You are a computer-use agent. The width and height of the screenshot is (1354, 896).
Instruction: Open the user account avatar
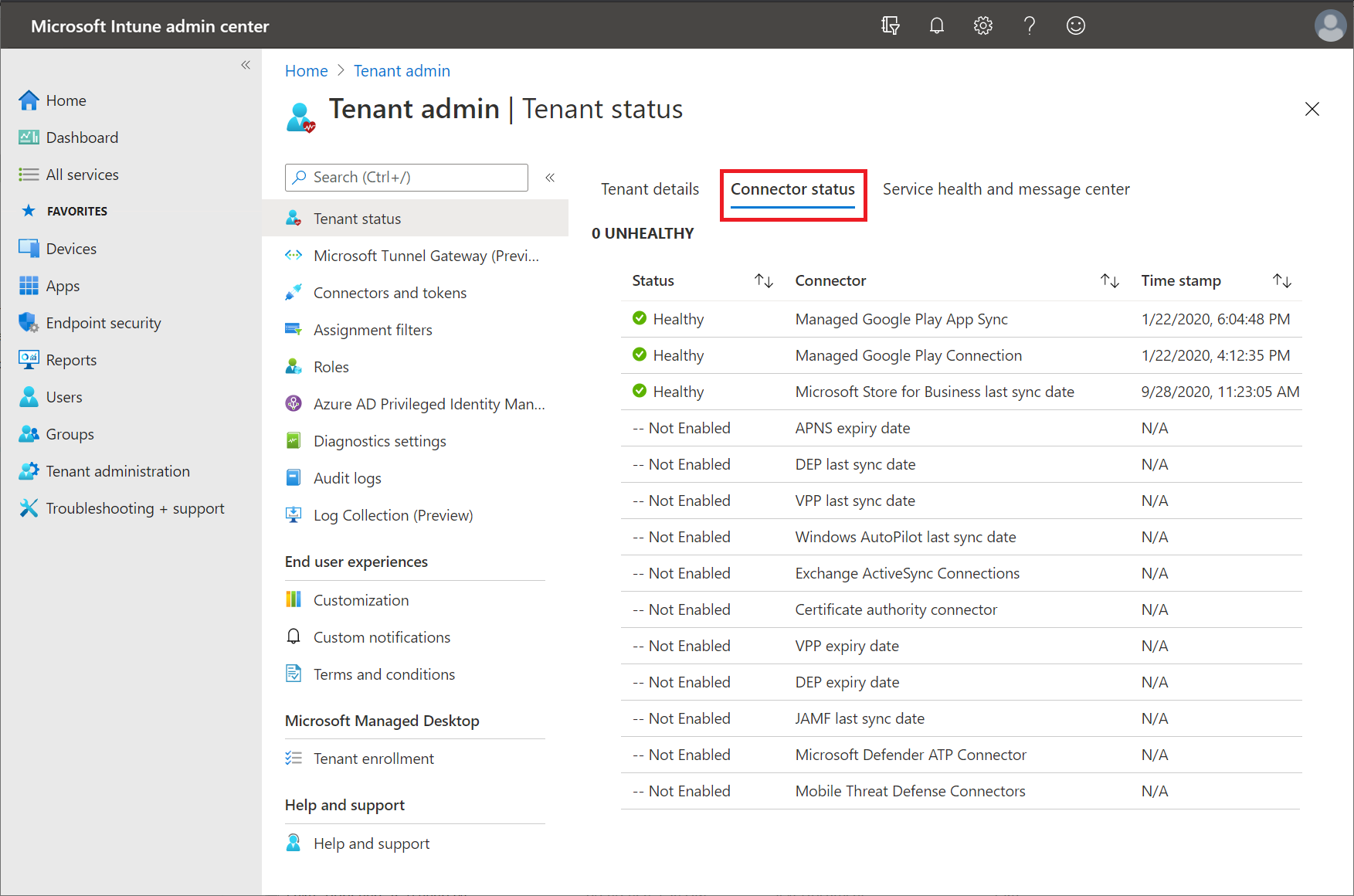1330,25
